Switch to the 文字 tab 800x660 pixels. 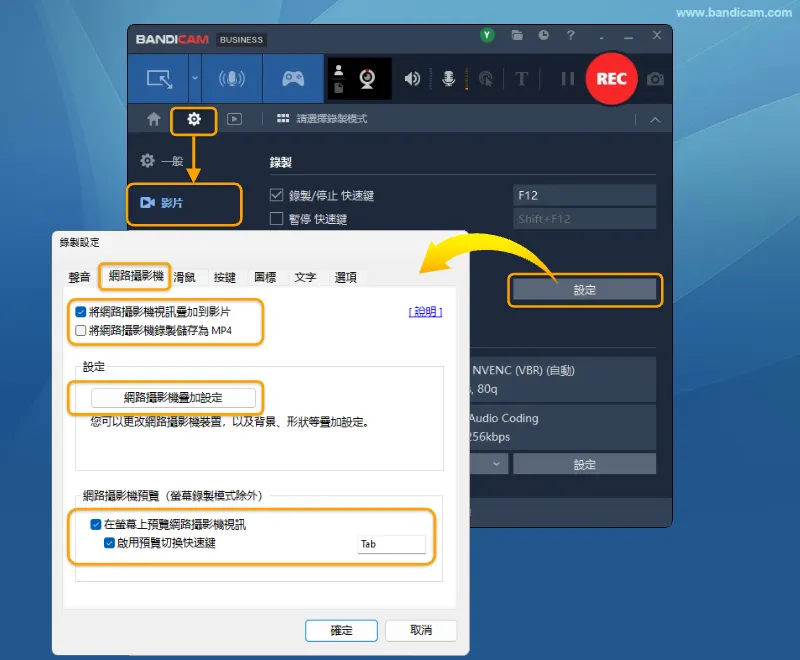305,277
